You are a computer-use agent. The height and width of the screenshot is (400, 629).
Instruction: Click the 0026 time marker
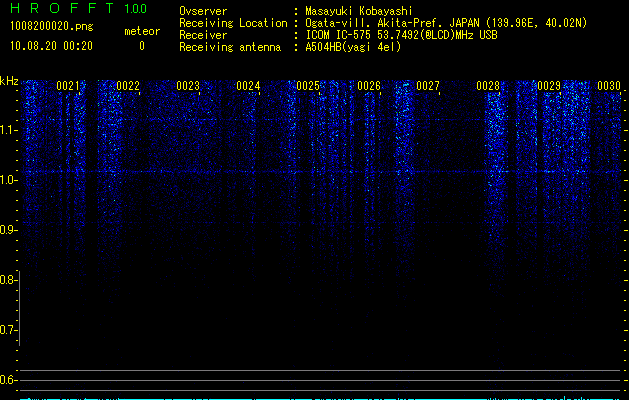coord(369,86)
